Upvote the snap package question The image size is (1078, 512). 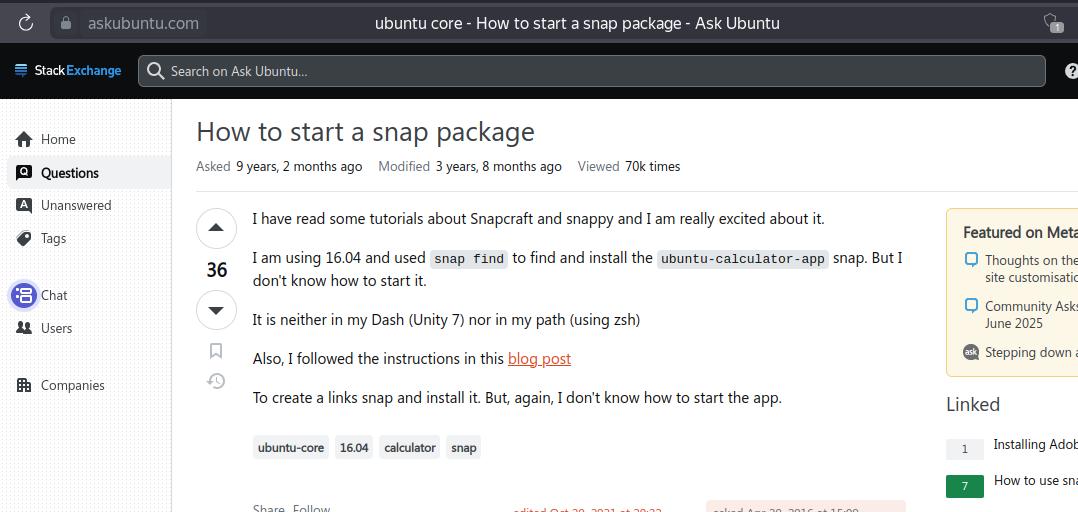pos(216,228)
